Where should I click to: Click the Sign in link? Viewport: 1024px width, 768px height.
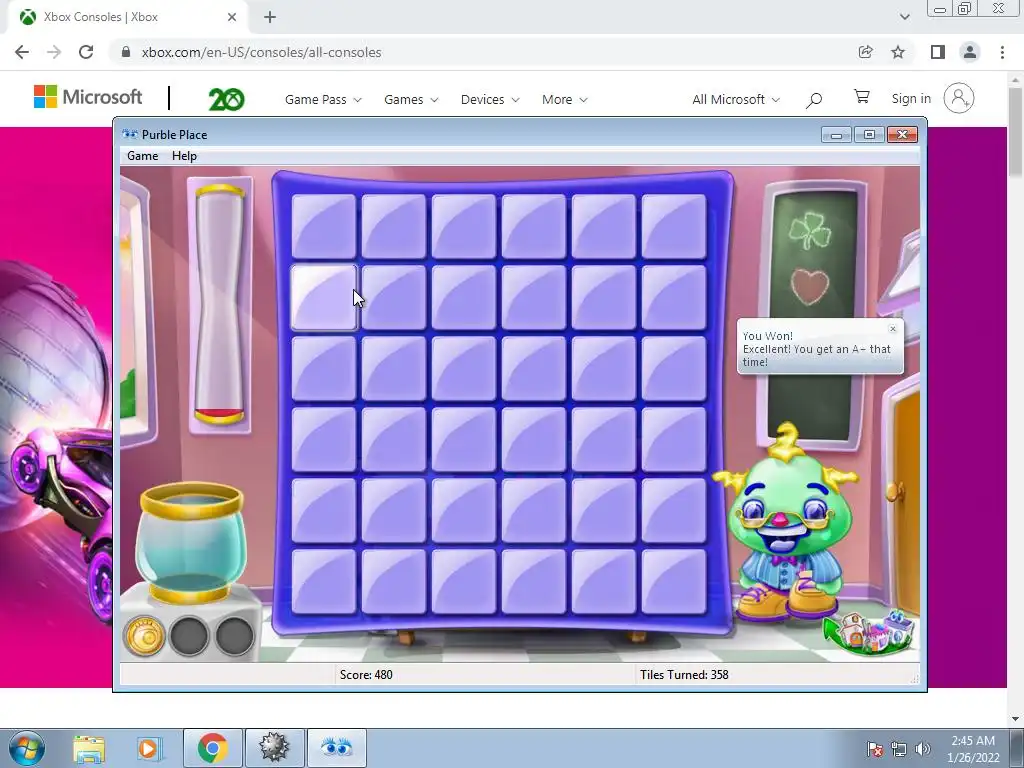911,99
